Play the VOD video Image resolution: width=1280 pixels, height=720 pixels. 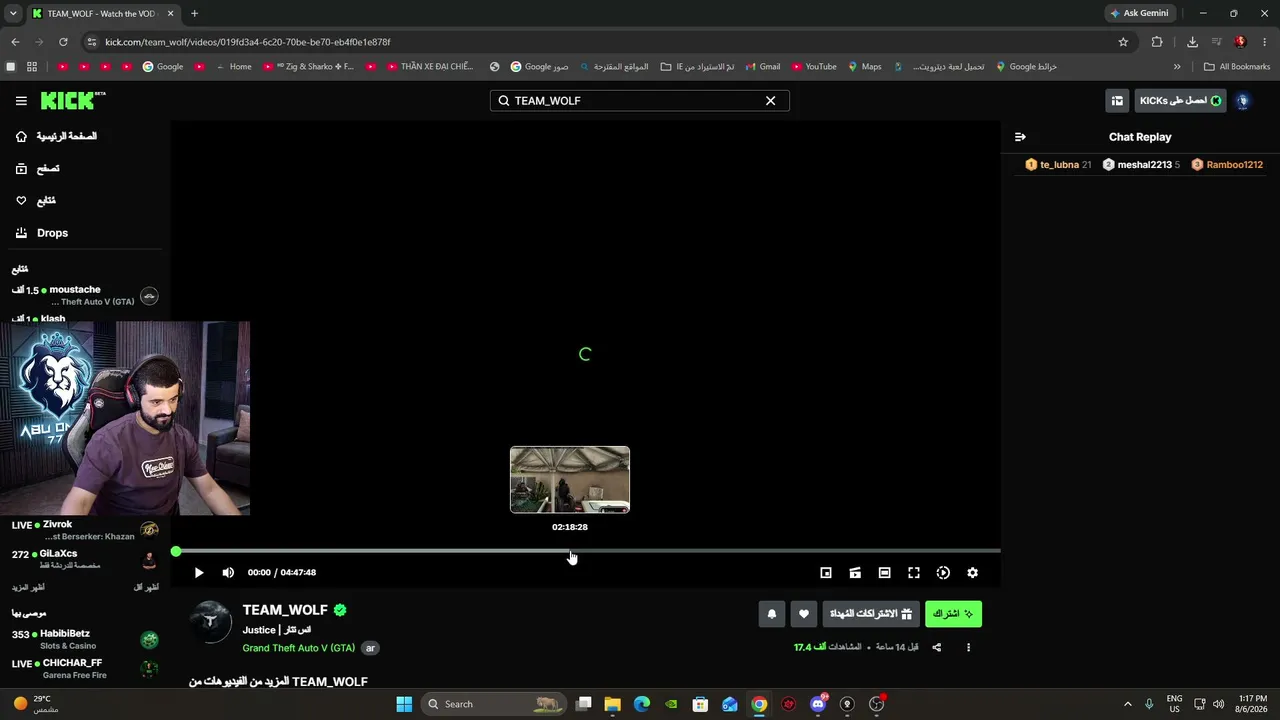pyautogui.click(x=199, y=573)
